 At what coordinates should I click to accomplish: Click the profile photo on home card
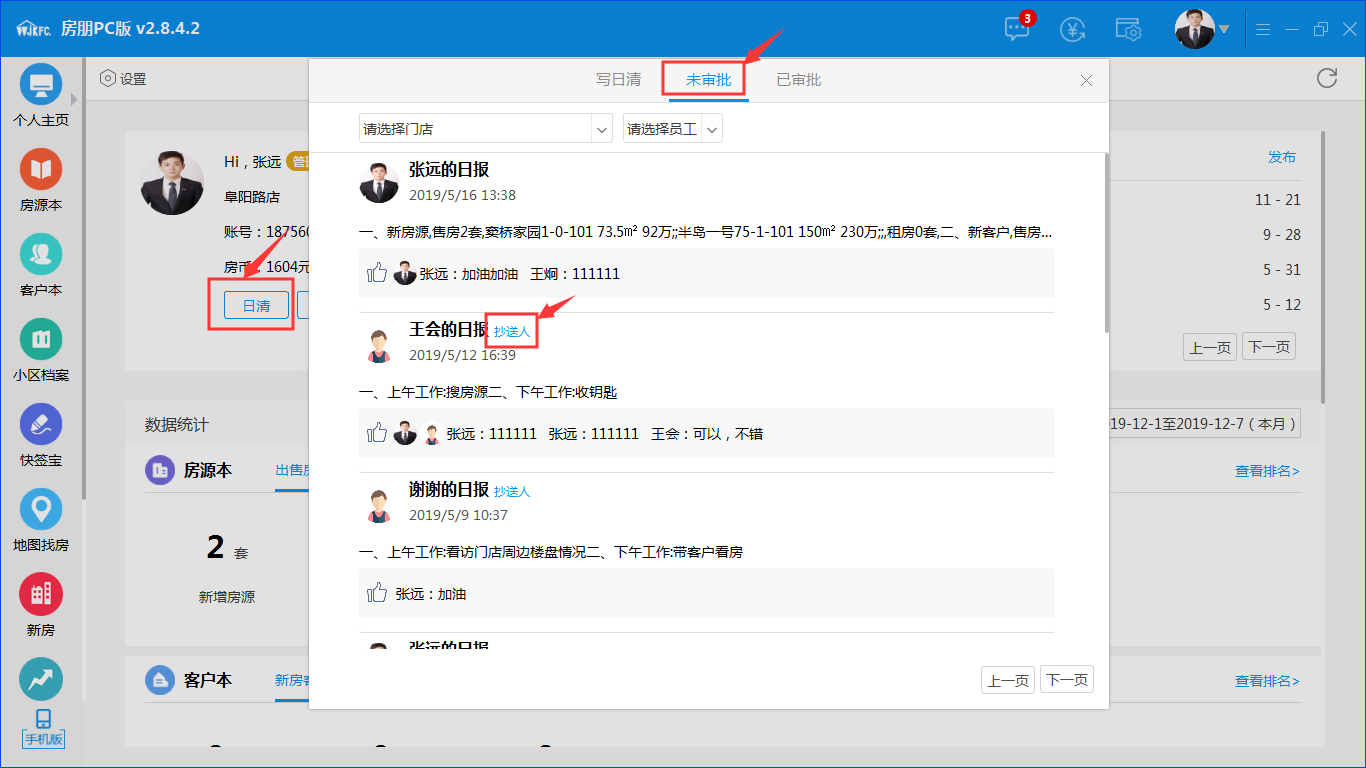pyautogui.click(x=172, y=182)
